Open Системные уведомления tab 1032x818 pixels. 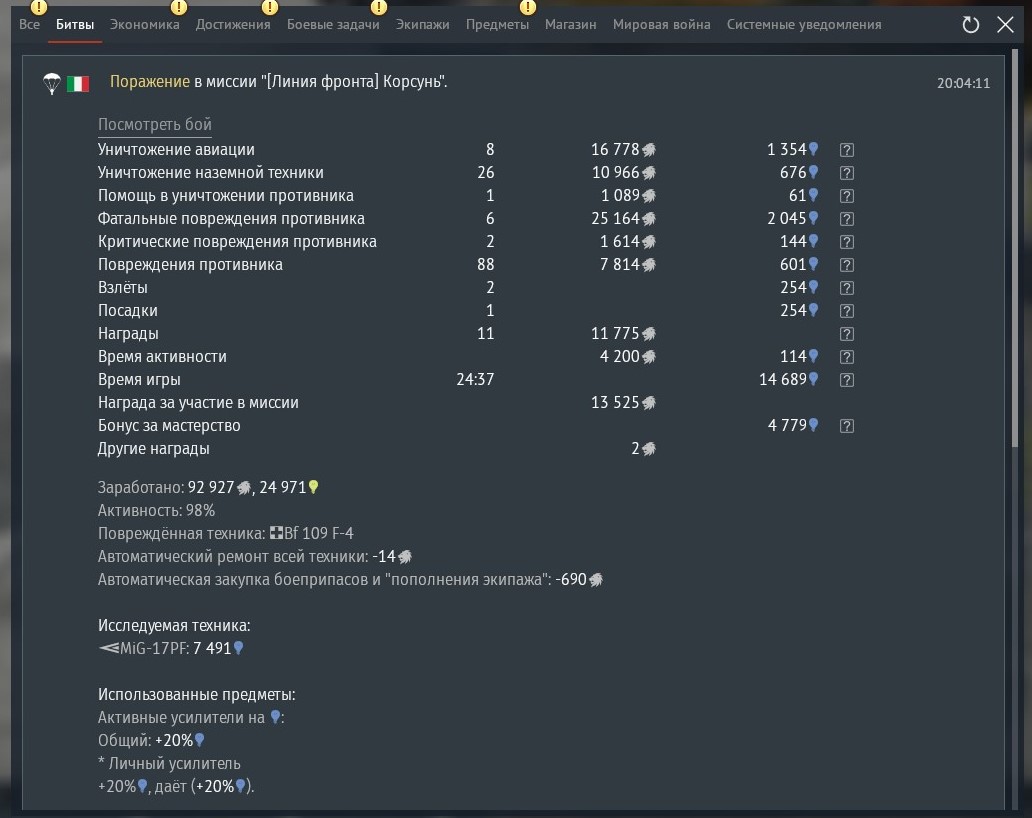(804, 24)
